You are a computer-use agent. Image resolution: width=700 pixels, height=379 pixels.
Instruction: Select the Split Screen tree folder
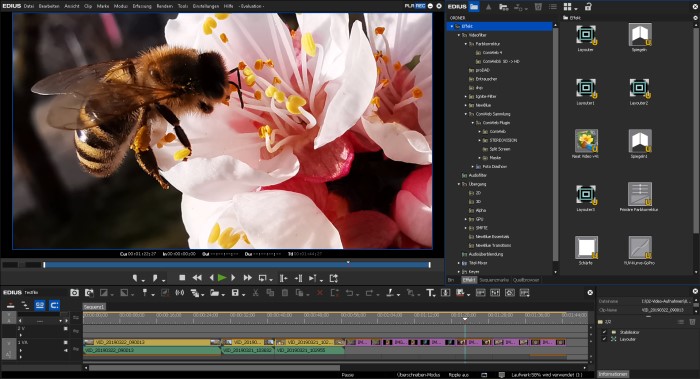point(496,149)
